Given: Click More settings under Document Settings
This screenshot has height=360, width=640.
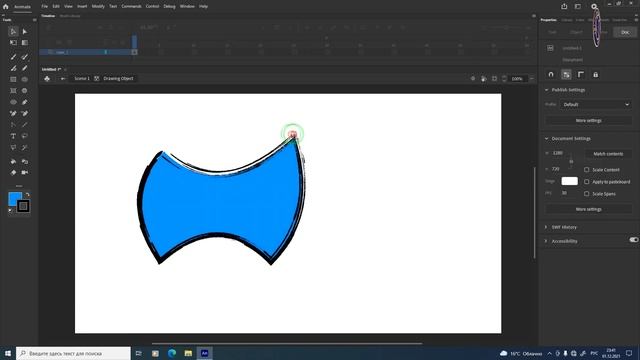Looking at the screenshot, I should click(588, 209).
